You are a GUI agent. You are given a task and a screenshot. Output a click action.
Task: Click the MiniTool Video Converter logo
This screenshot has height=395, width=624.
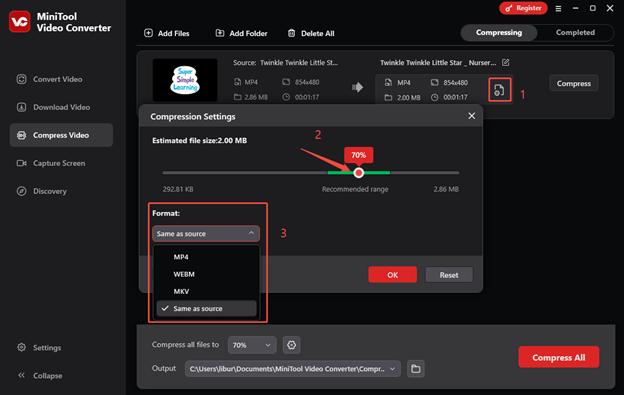click(x=20, y=21)
